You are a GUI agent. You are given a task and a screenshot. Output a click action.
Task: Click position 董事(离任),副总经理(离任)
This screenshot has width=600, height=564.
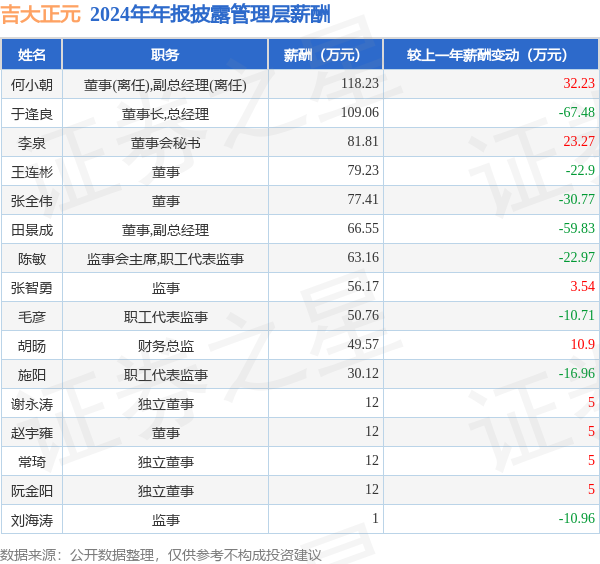coord(165,85)
